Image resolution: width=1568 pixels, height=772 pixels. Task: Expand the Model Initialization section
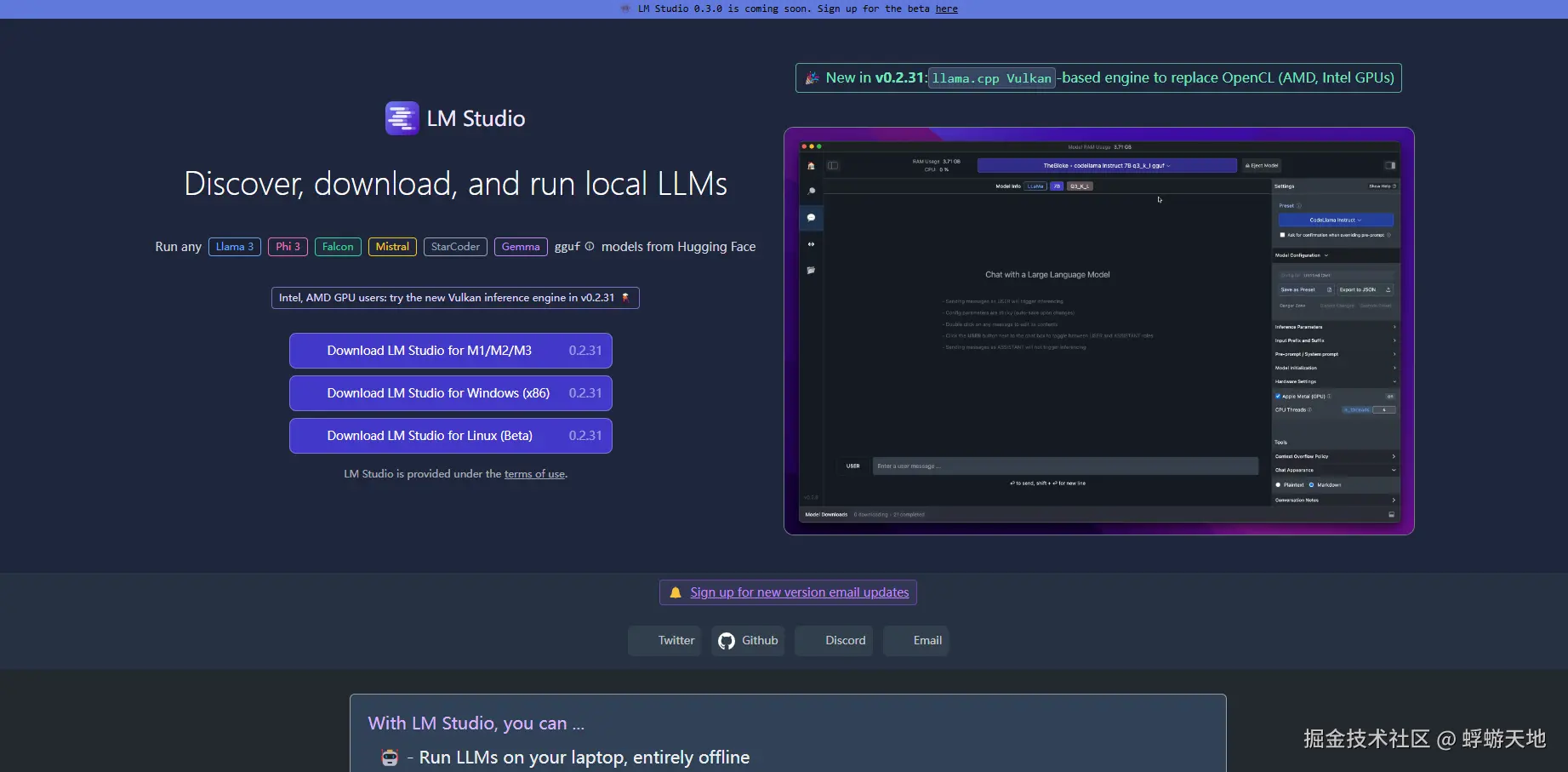point(1335,368)
